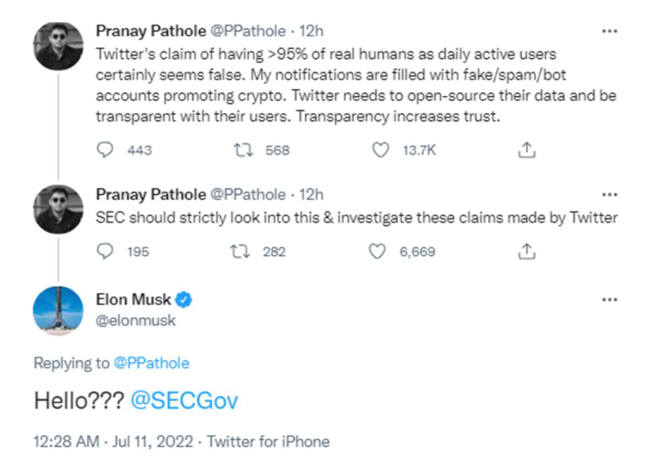Image resolution: width=650 pixels, height=459 pixels.
Task: Reply to the SEC investigation tweet
Action: (x=107, y=252)
